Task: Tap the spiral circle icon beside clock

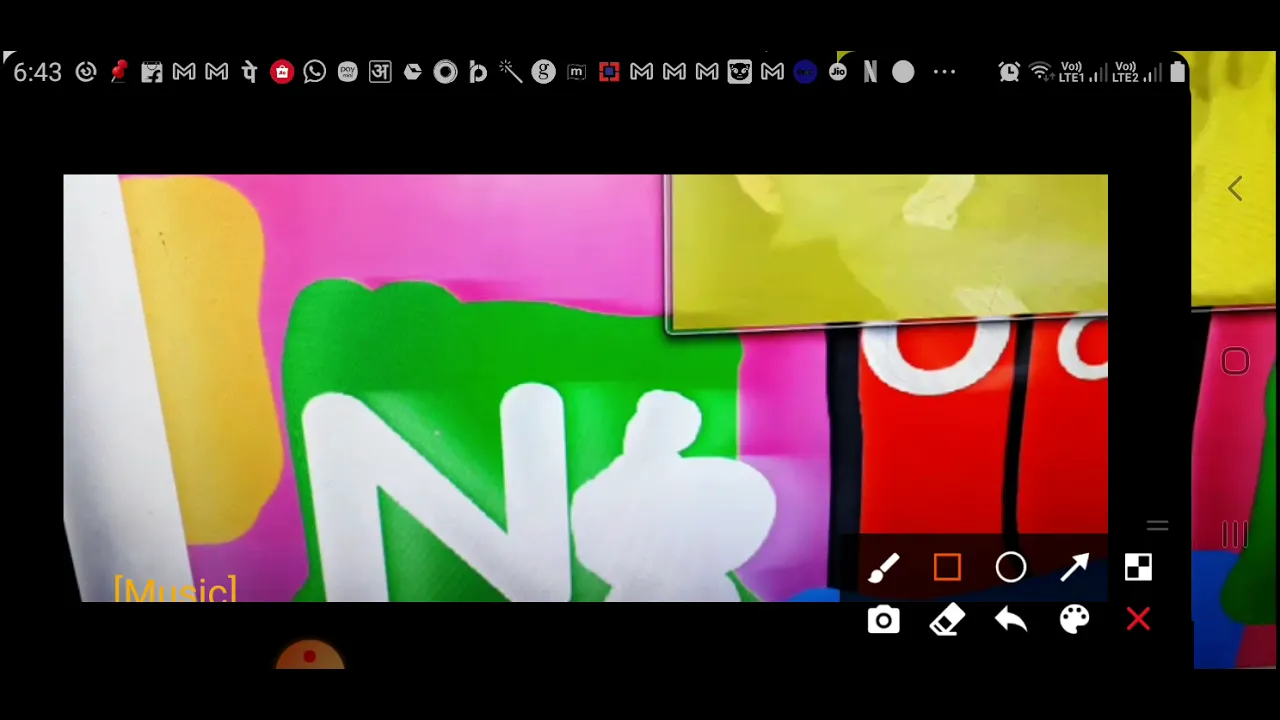Action: pyautogui.click(x=86, y=72)
